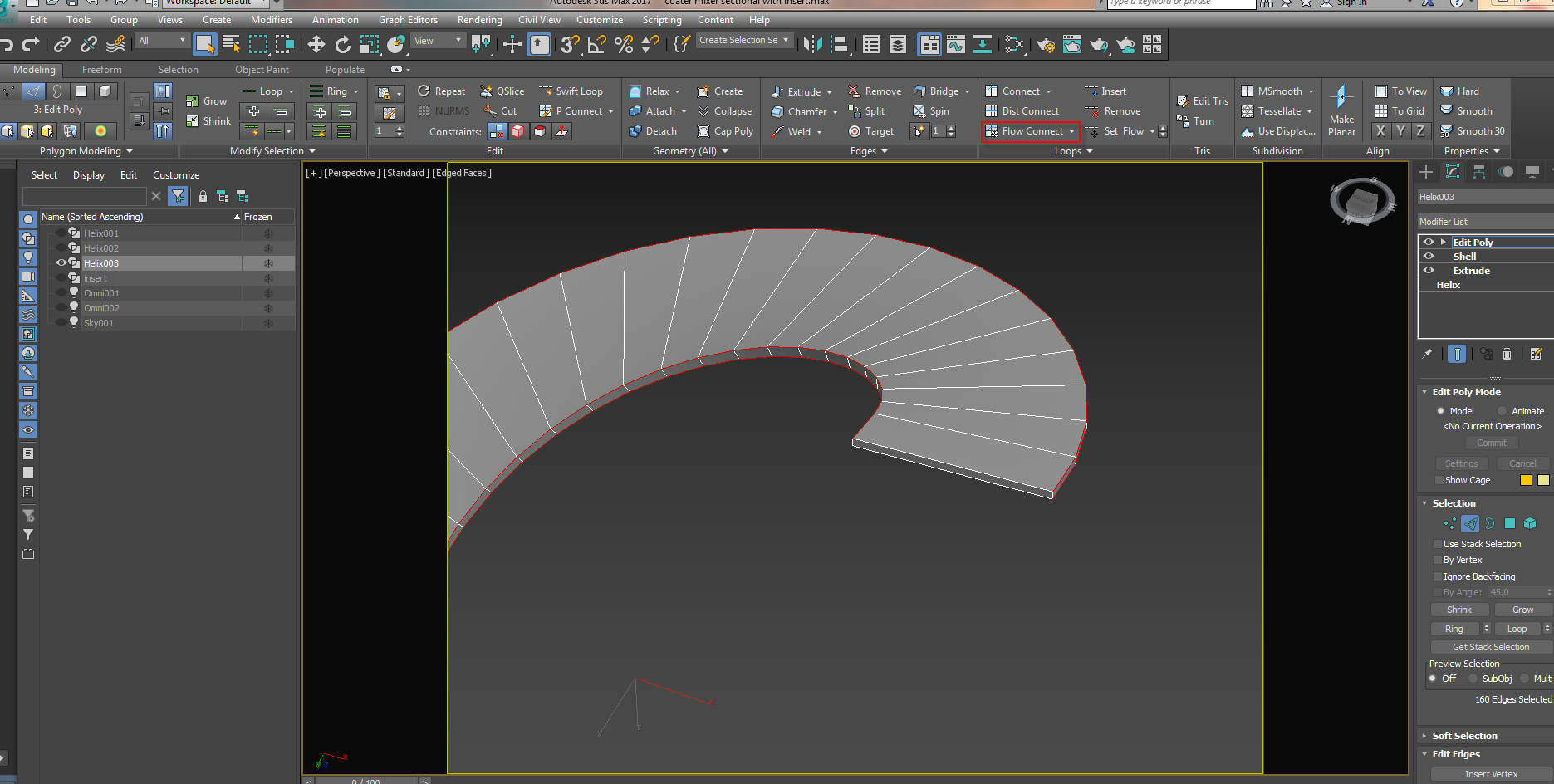The width and height of the screenshot is (1554, 784).
Task: Open the Flow Connect dropdown arrow
Action: tap(1071, 130)
